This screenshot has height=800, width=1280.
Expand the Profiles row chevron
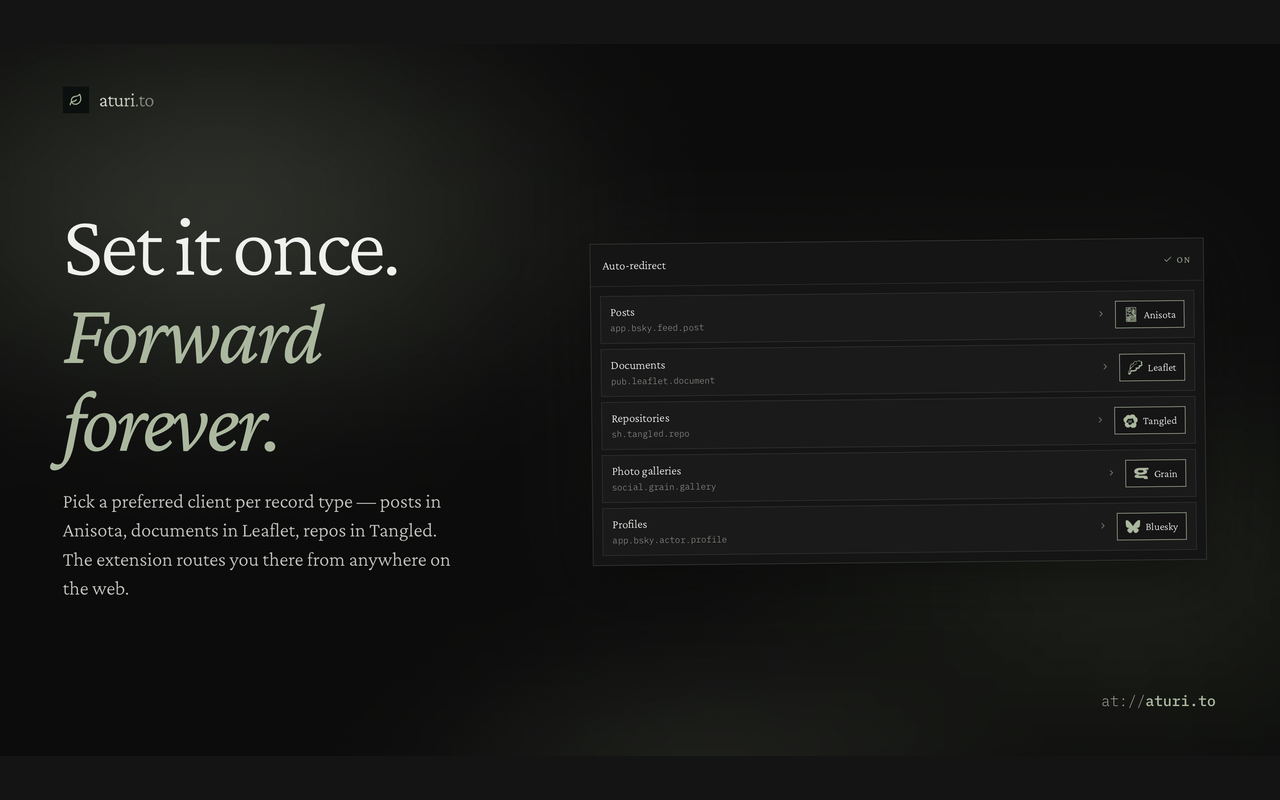tap(1103, 526)
